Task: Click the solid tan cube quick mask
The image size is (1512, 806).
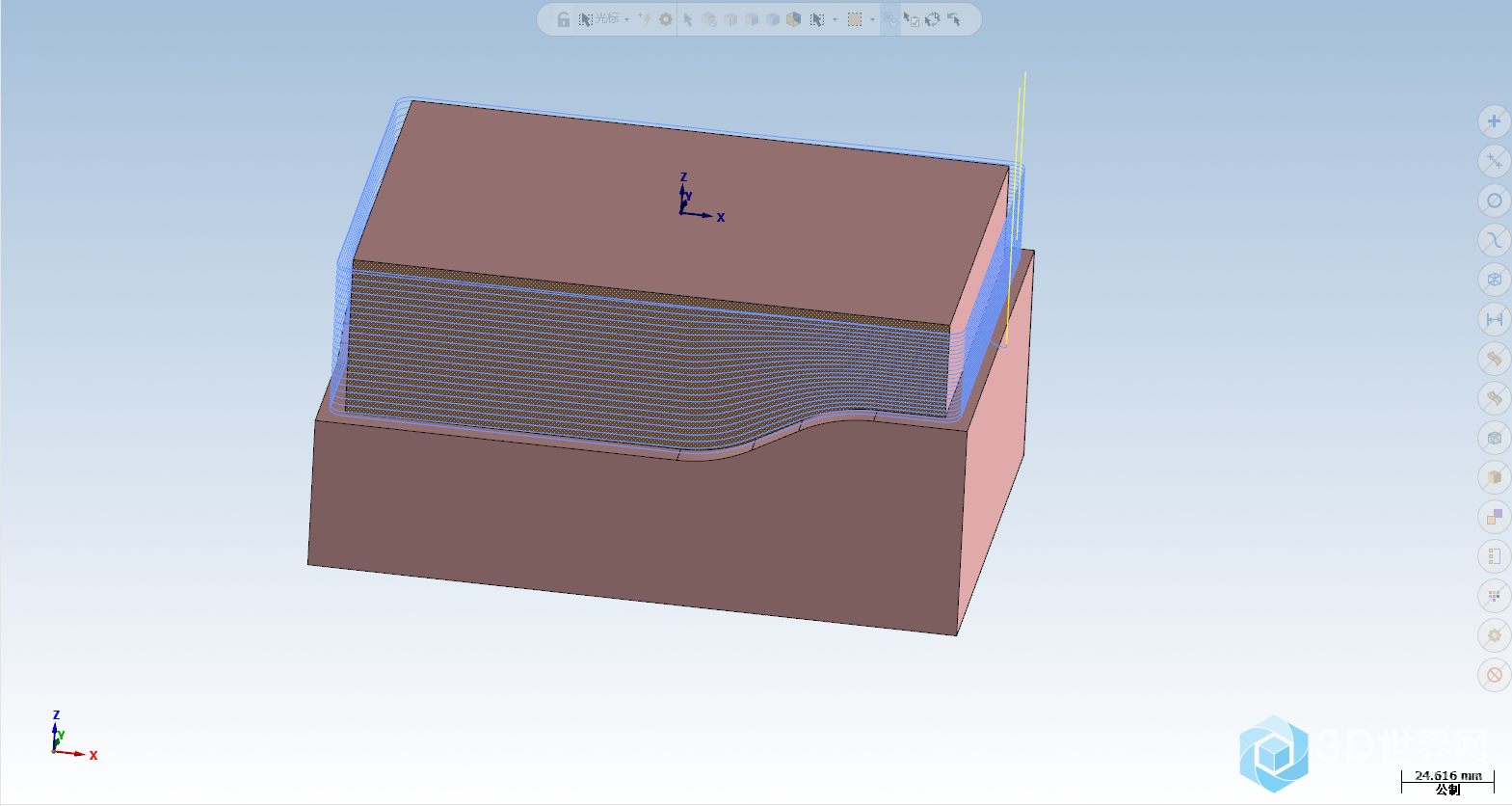Action: (x=1494, y=477)
